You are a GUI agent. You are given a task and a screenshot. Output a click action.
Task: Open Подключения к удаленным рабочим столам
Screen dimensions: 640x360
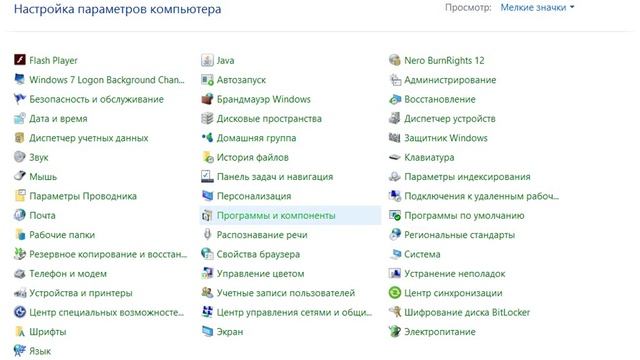(481, 196)
